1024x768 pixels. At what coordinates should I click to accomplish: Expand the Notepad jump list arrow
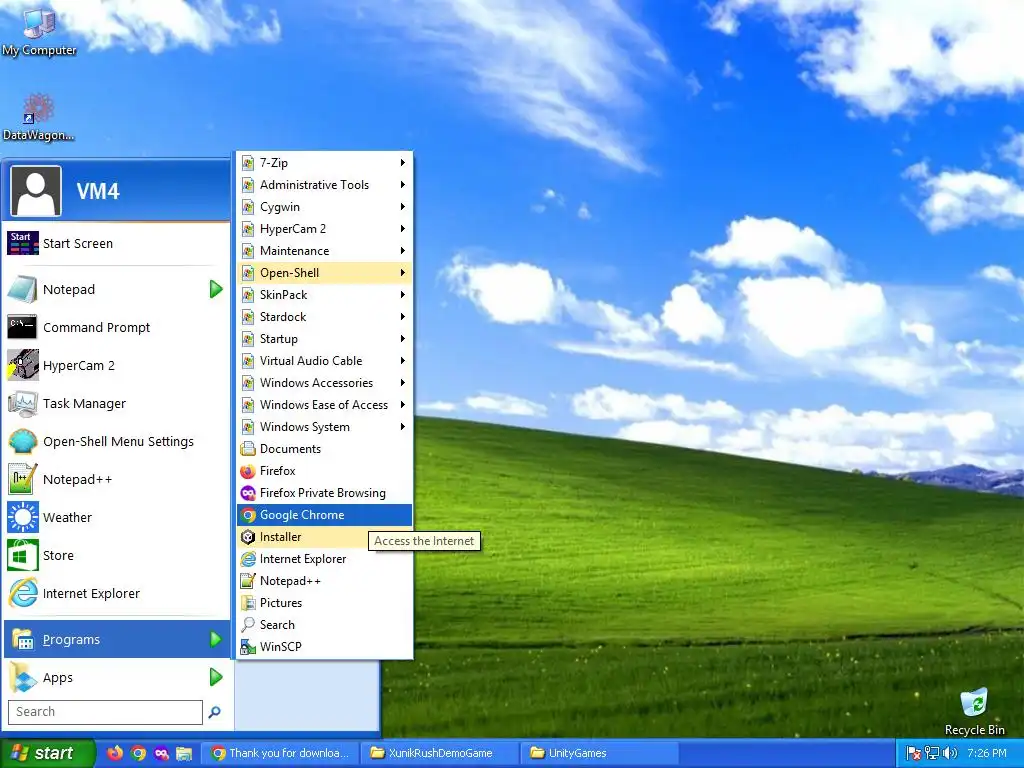tap(216, 289)
